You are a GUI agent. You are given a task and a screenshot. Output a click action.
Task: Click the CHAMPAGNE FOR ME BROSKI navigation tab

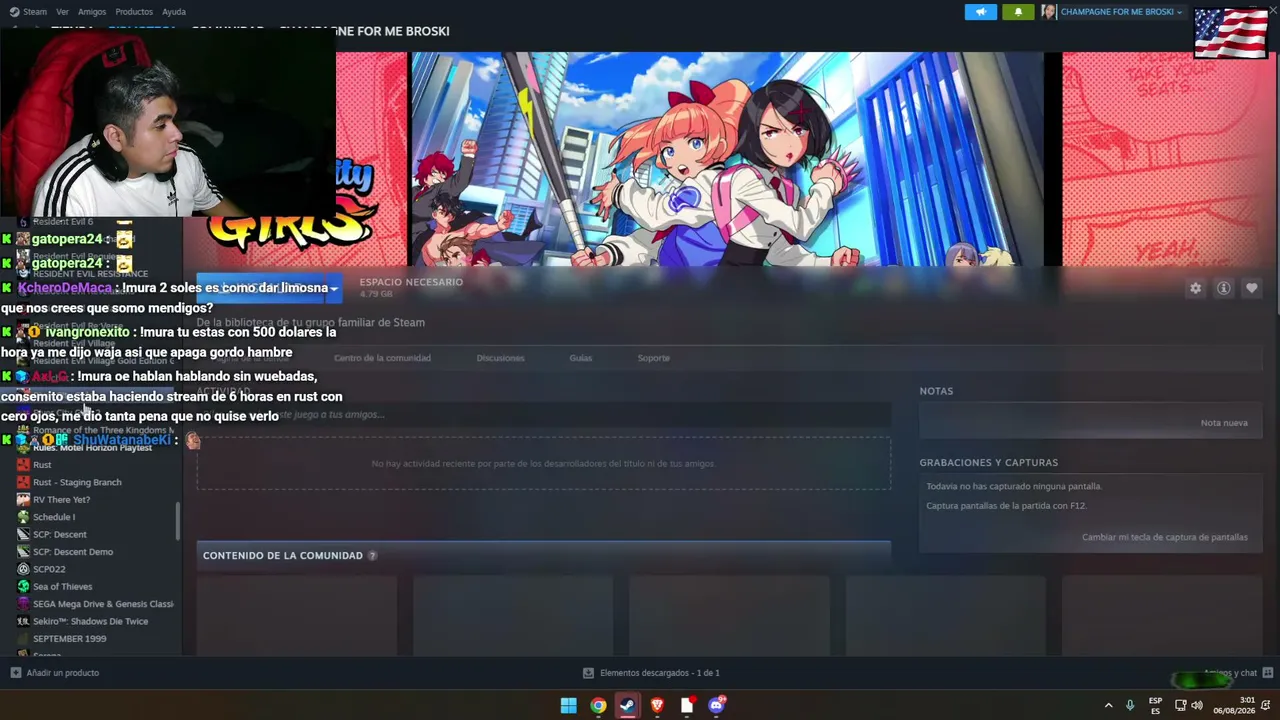[364, 31]
